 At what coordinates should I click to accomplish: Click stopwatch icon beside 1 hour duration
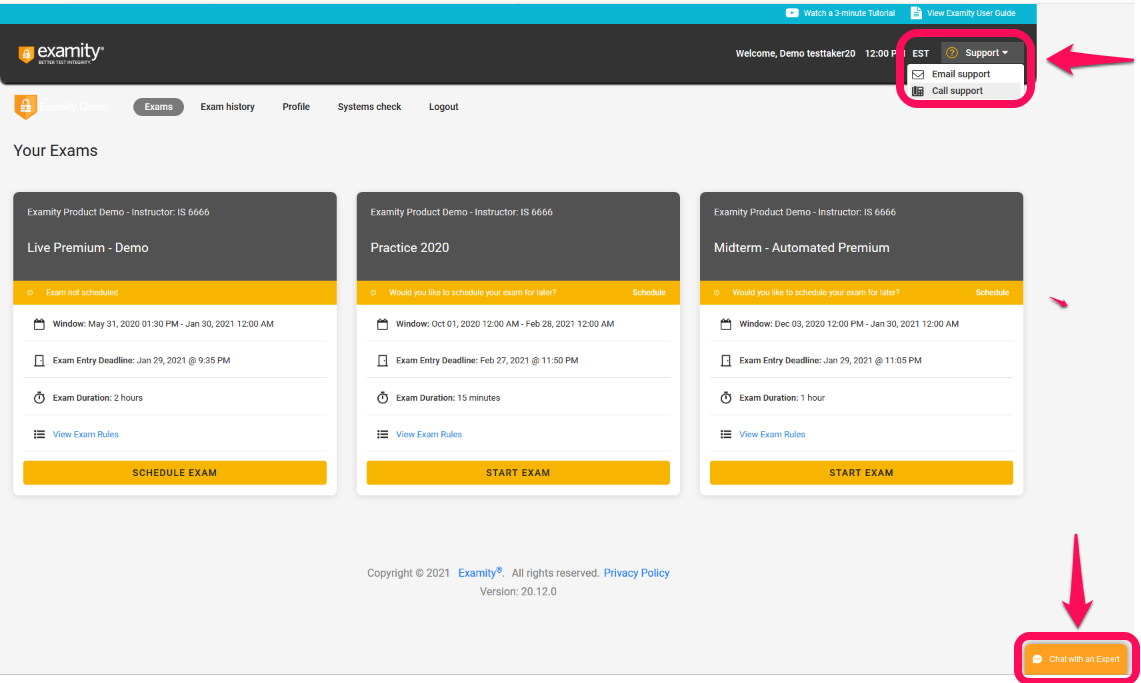[725, 397]
